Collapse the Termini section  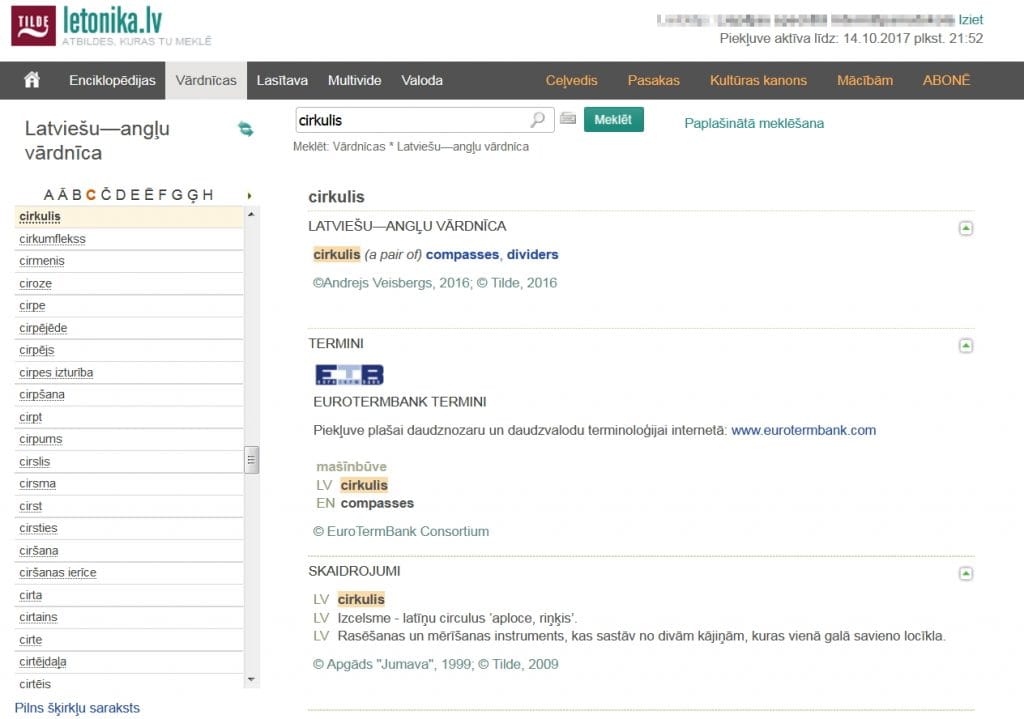click(x=966, y=345)
